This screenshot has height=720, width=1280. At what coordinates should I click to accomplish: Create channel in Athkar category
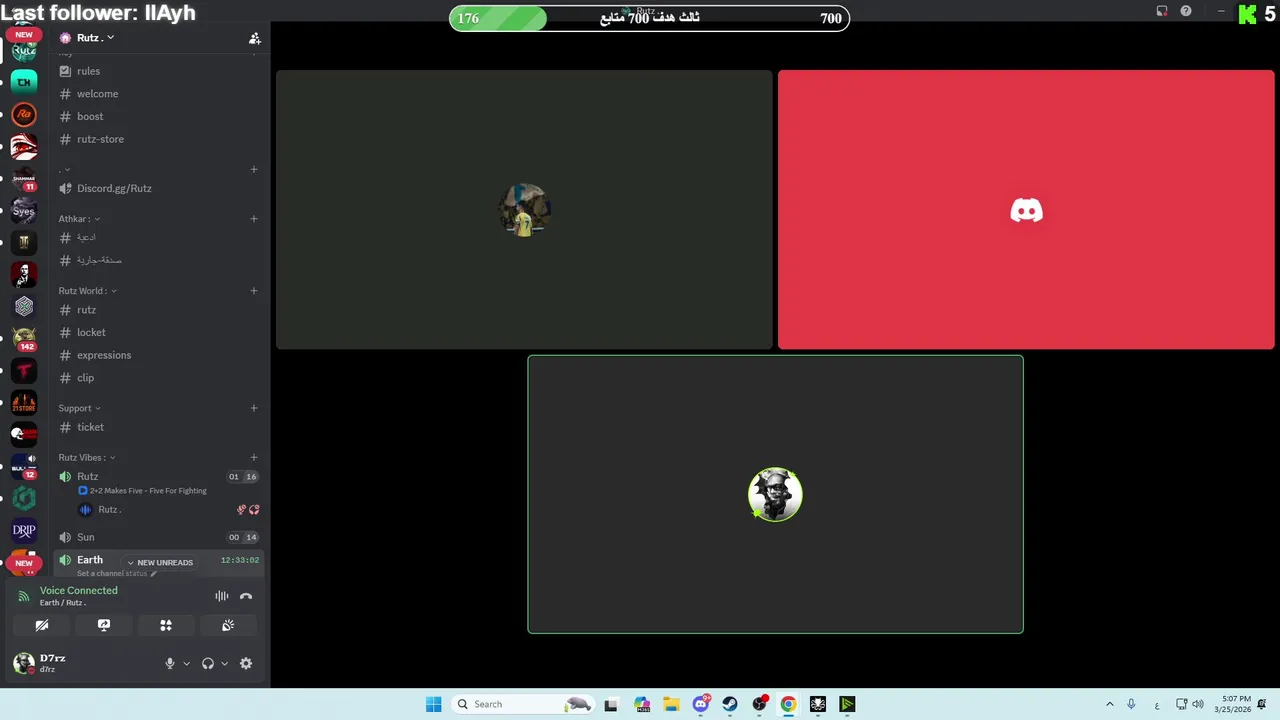[254, 219]
